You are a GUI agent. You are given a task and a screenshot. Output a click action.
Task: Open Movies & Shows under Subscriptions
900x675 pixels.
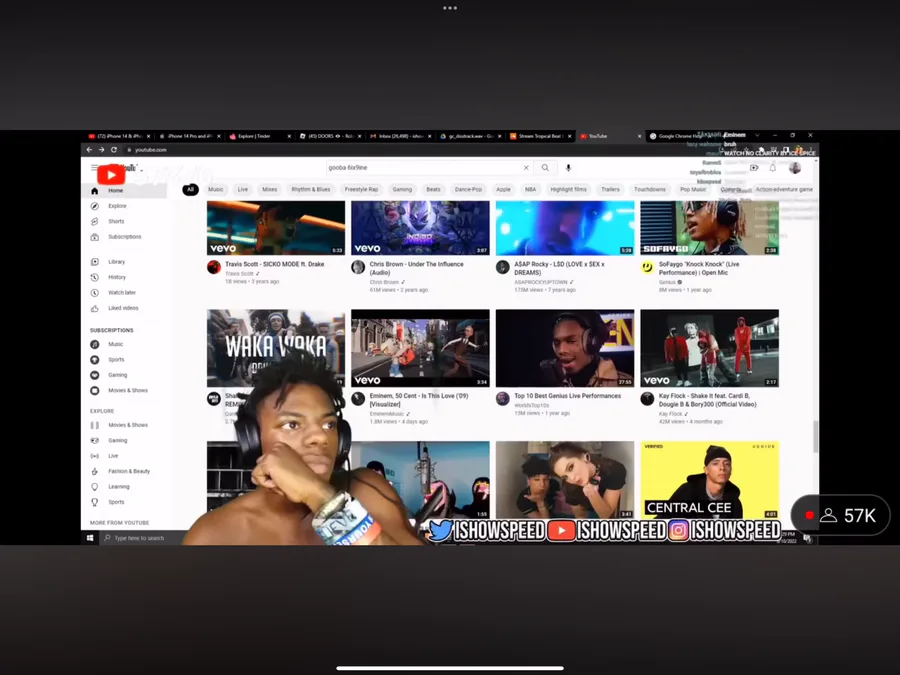127,391
